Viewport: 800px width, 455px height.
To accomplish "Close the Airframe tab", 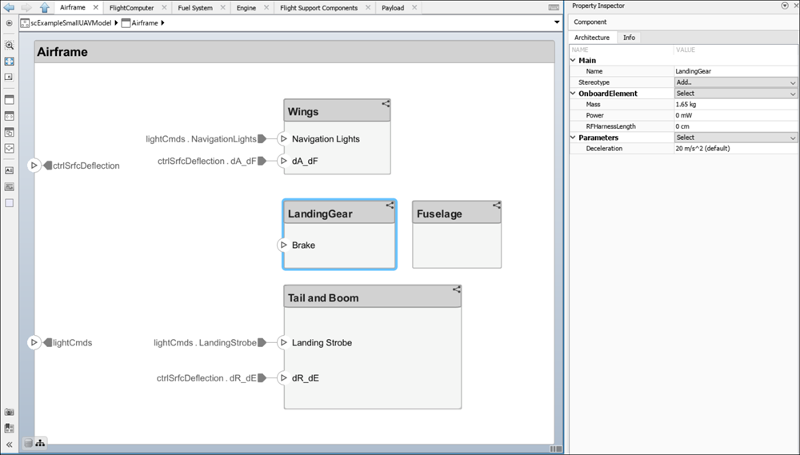I will click(x=95, y=7).
